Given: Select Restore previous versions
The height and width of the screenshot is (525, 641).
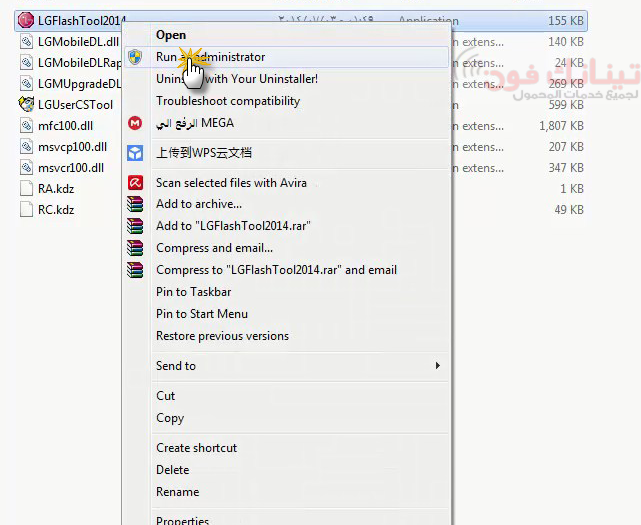Looking at the screenshot, I should click(x=222, y=336).
